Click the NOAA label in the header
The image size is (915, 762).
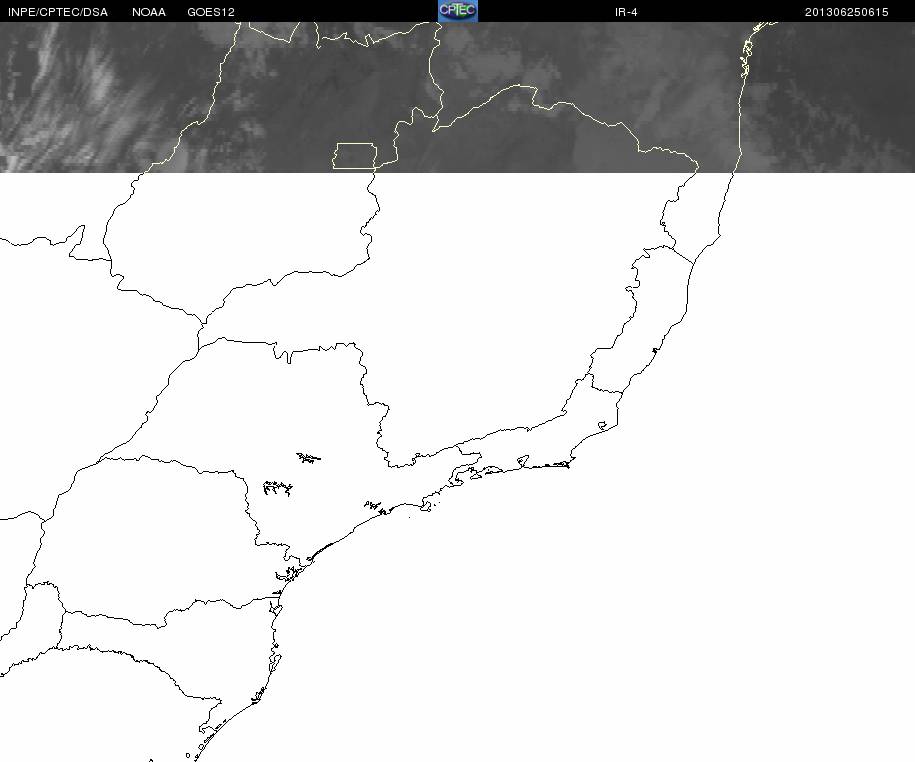tap(149, 12)
